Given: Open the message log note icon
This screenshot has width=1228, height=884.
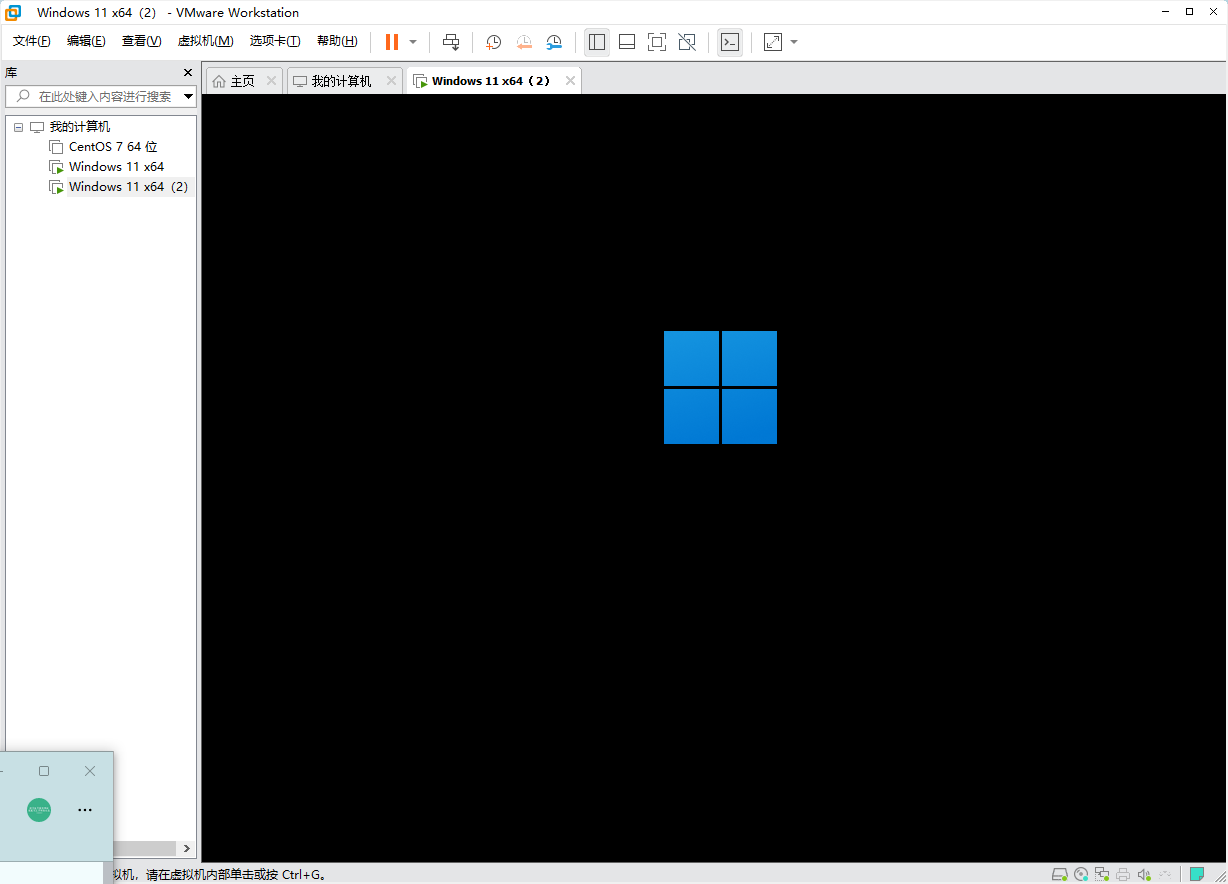Looking at the screenshot, I should [1196, 873].
